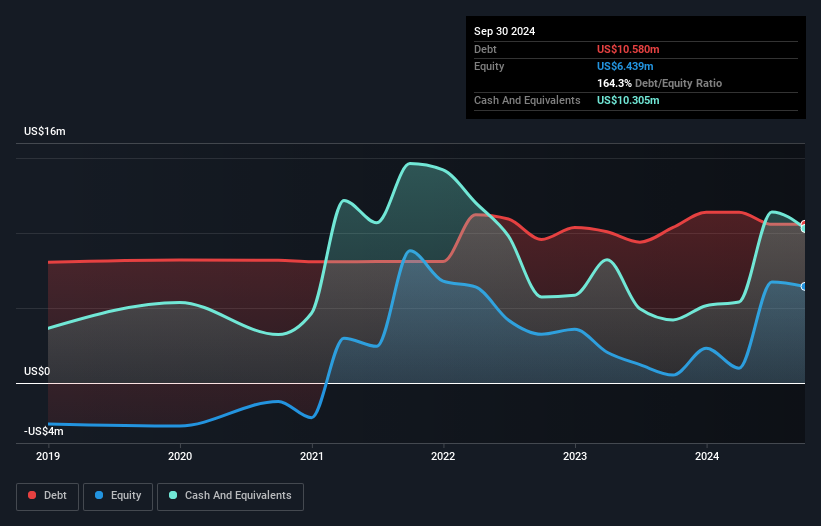Toggle the Debt legend button
The height and width of the screenshot is (526, 821).
pos(48,496)
